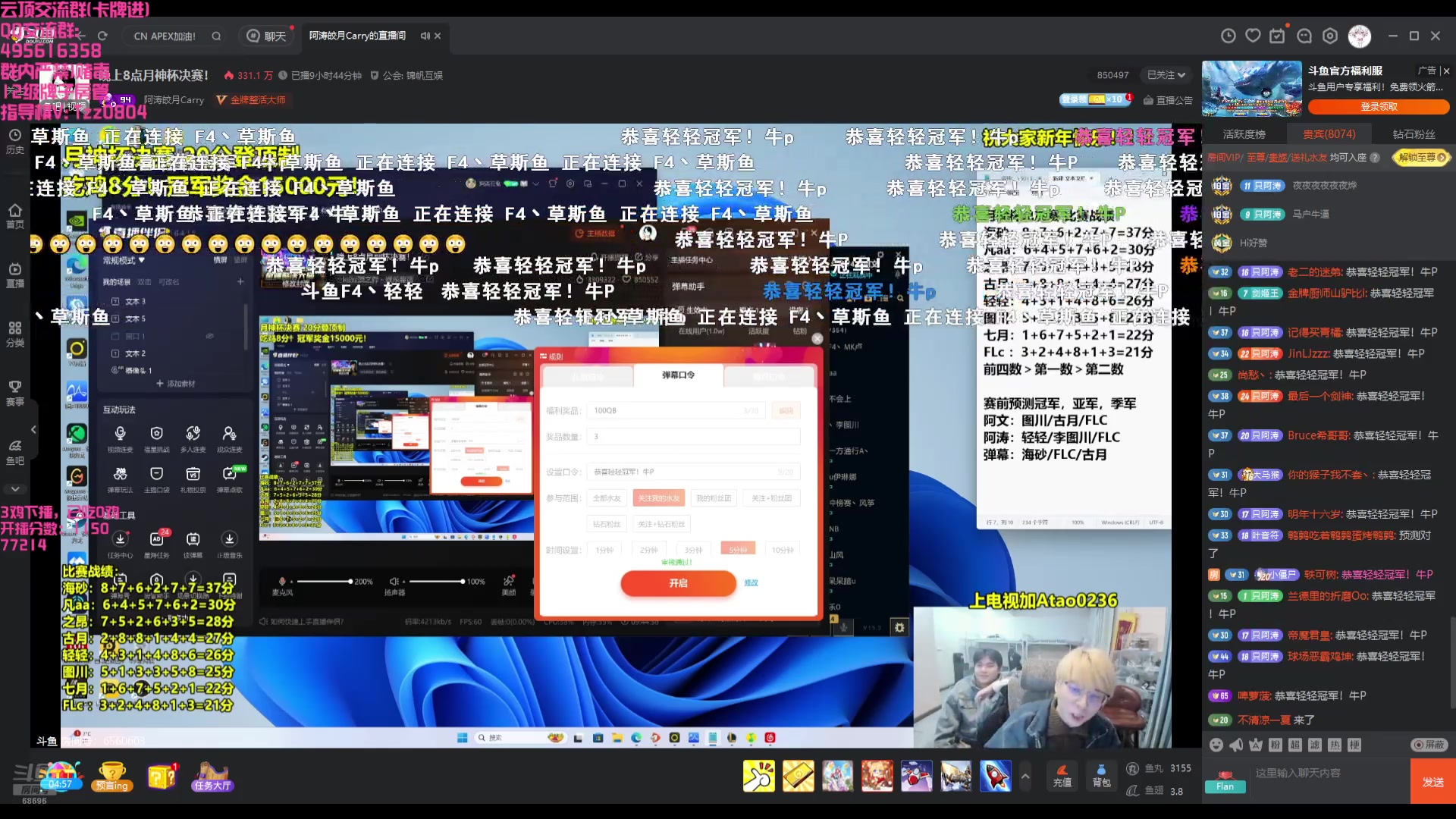Click 解锁至尊 unlock button
The height and width of the screenshot is (819, 1456).
click(1422, 158)
